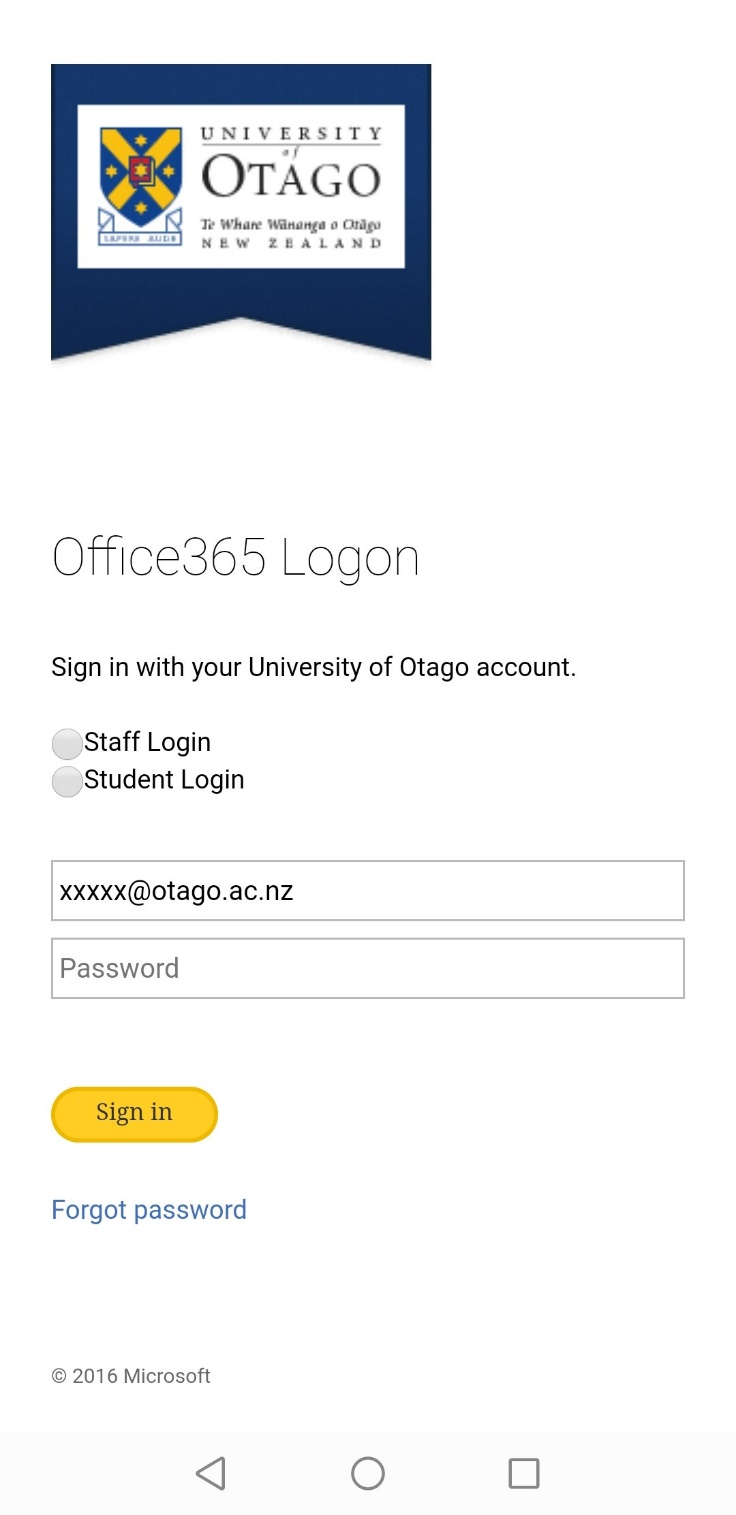Click the NEW ZEALAND text in logo
The height and width of the screenshot is (1515, 736).
click(x=291, y=244)
